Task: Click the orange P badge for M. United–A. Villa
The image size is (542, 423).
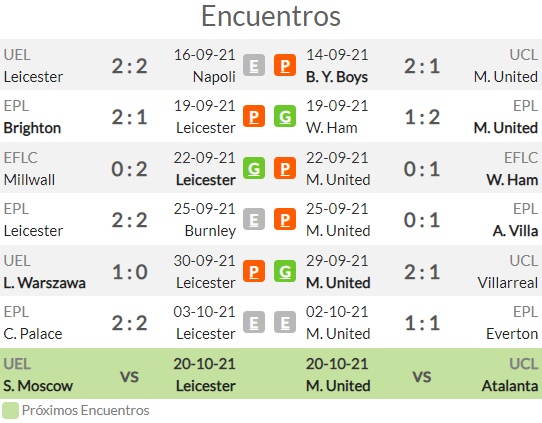Action: 285,219
